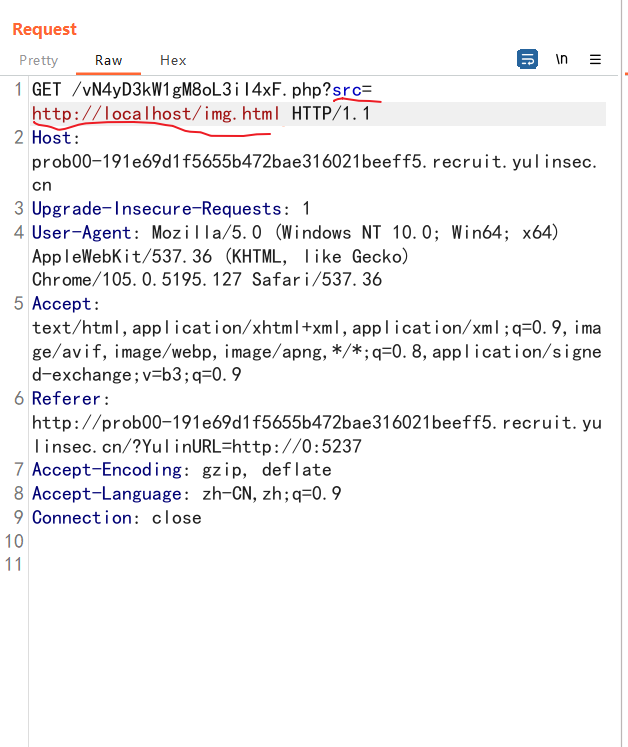Click the http://localhost/img.html URL value
Image resolution: width=628 pixels, height=747 pixels.
coord(156,114)
